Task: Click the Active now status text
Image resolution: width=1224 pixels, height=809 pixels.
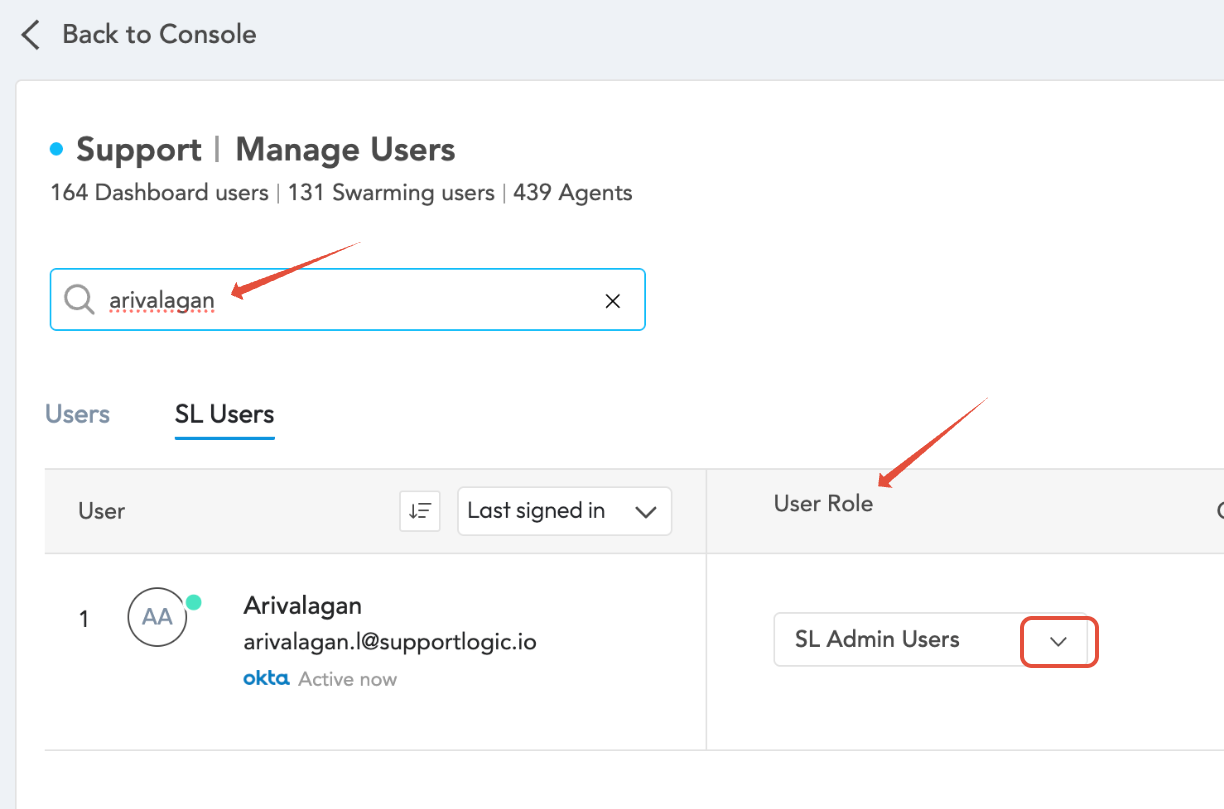Action: click(348, 679)
